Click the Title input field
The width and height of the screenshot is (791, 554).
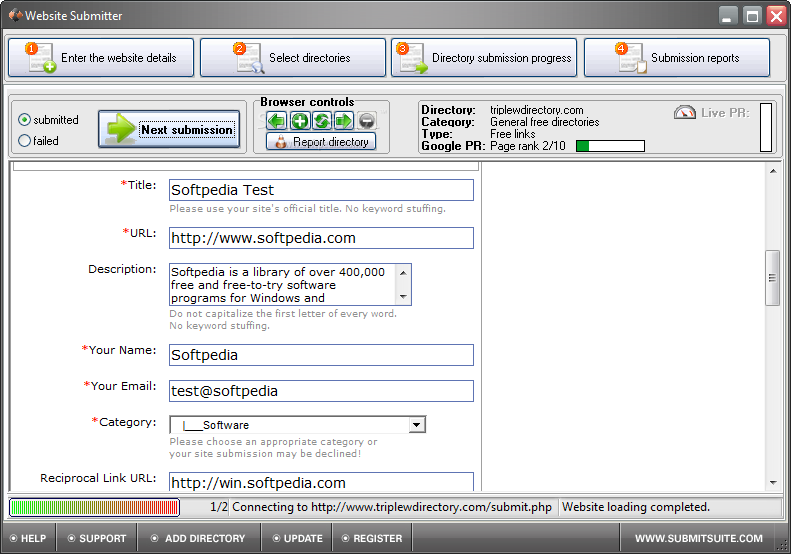pyautogui.click(x=321, y=190)
